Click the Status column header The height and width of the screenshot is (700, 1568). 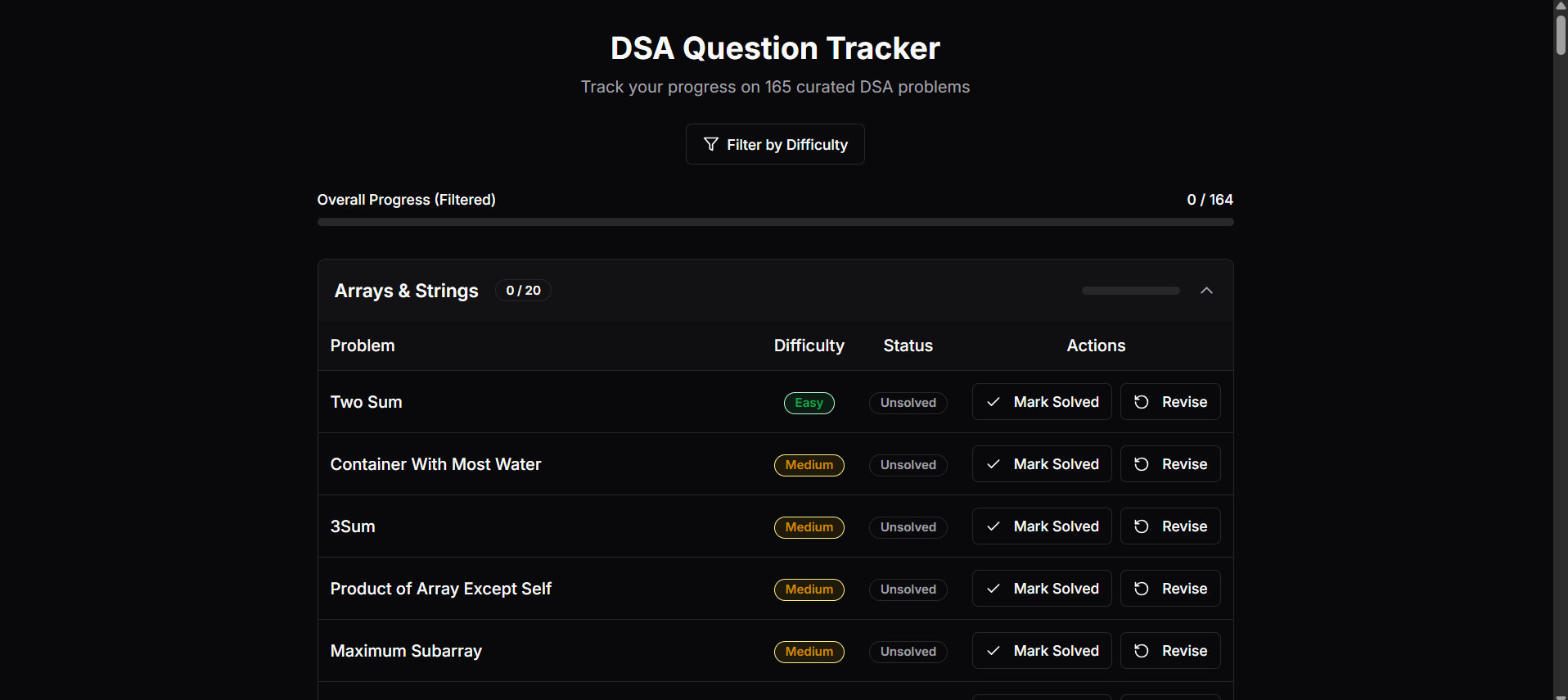tap(908, 345)
